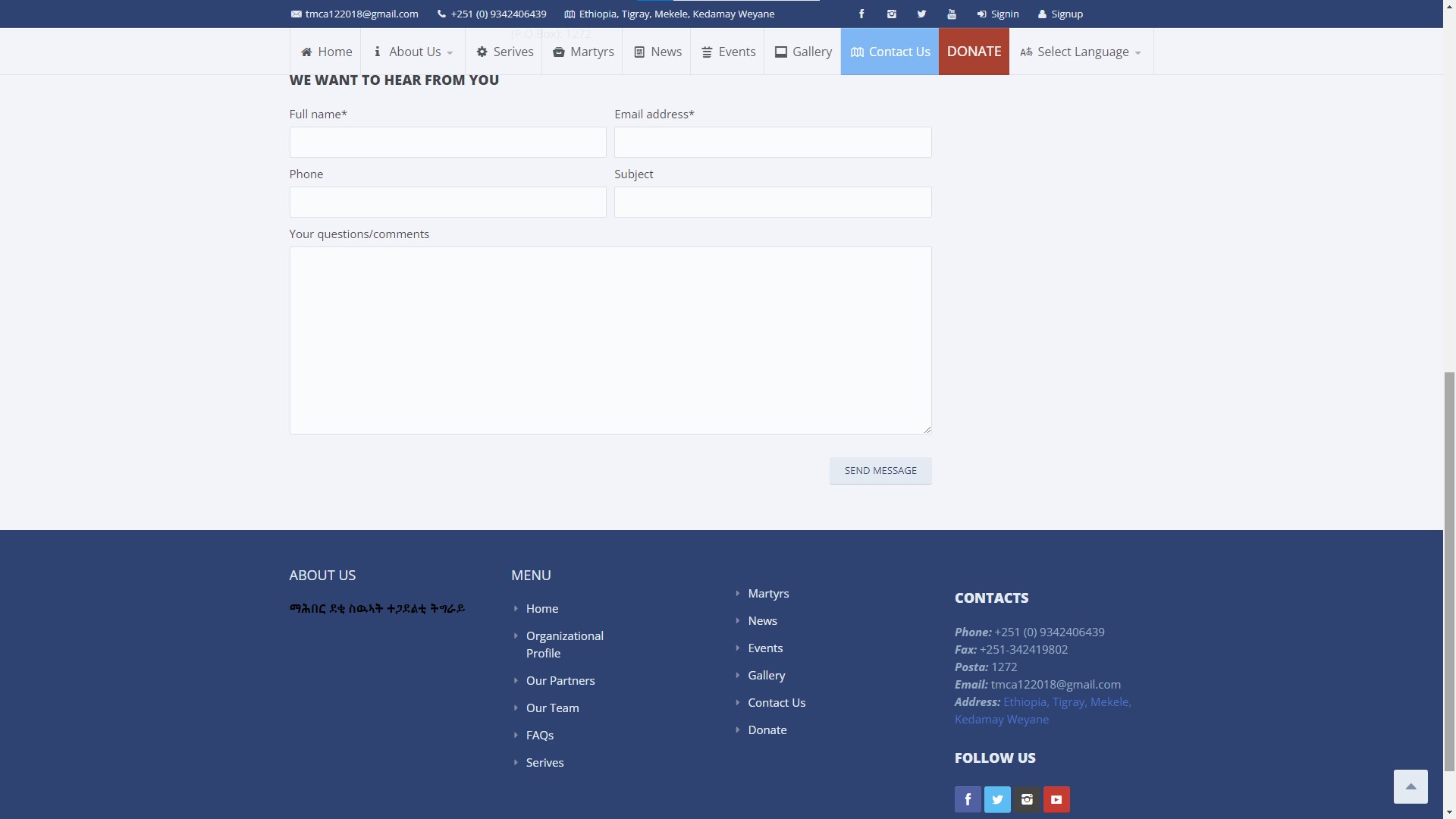This screenshot has height=819, width=1456.
Task: Go to the Martyrs nav item
Action: [x=582, y=52]
